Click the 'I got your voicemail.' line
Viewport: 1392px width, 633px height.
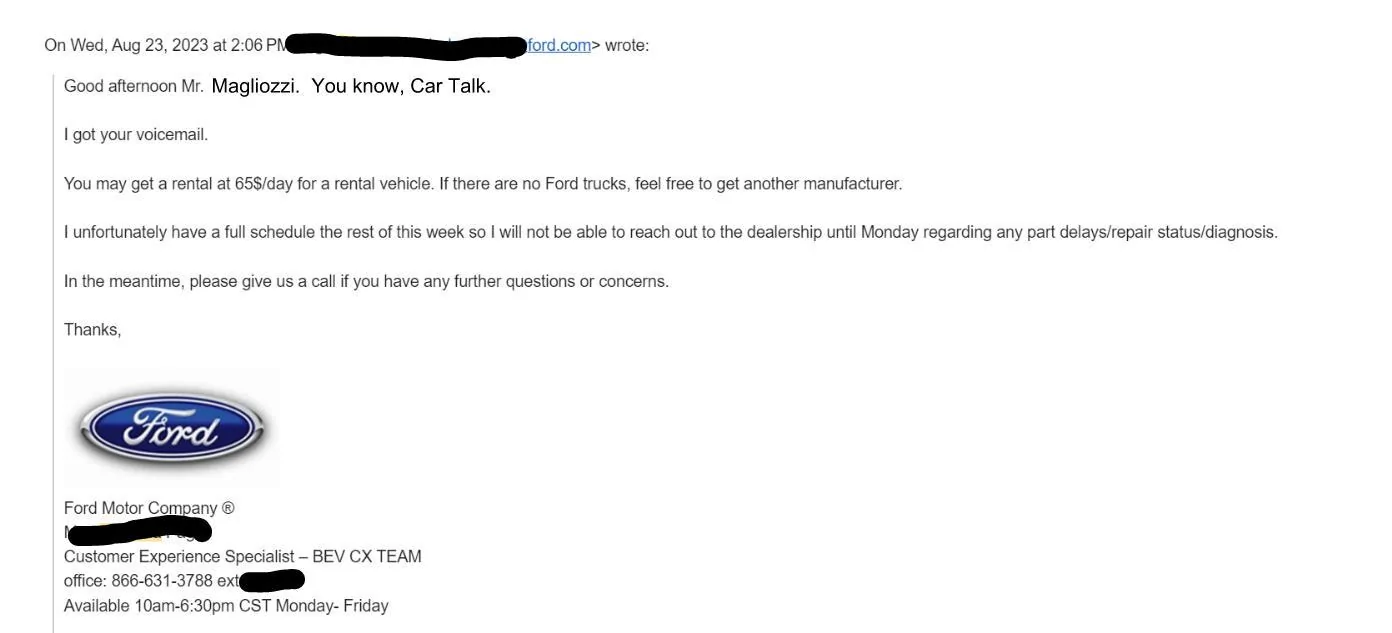click(x=136, y=134)
